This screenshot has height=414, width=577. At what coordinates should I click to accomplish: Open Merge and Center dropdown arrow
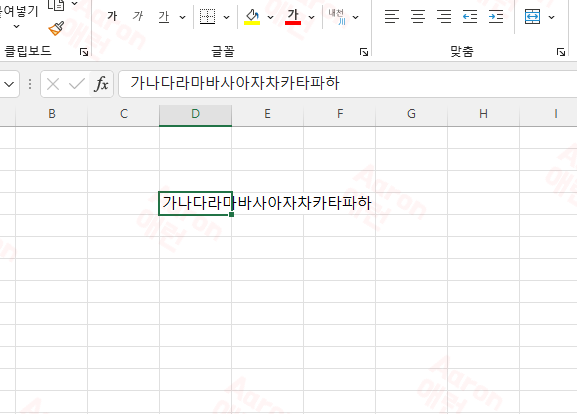(x=551, y=17)
